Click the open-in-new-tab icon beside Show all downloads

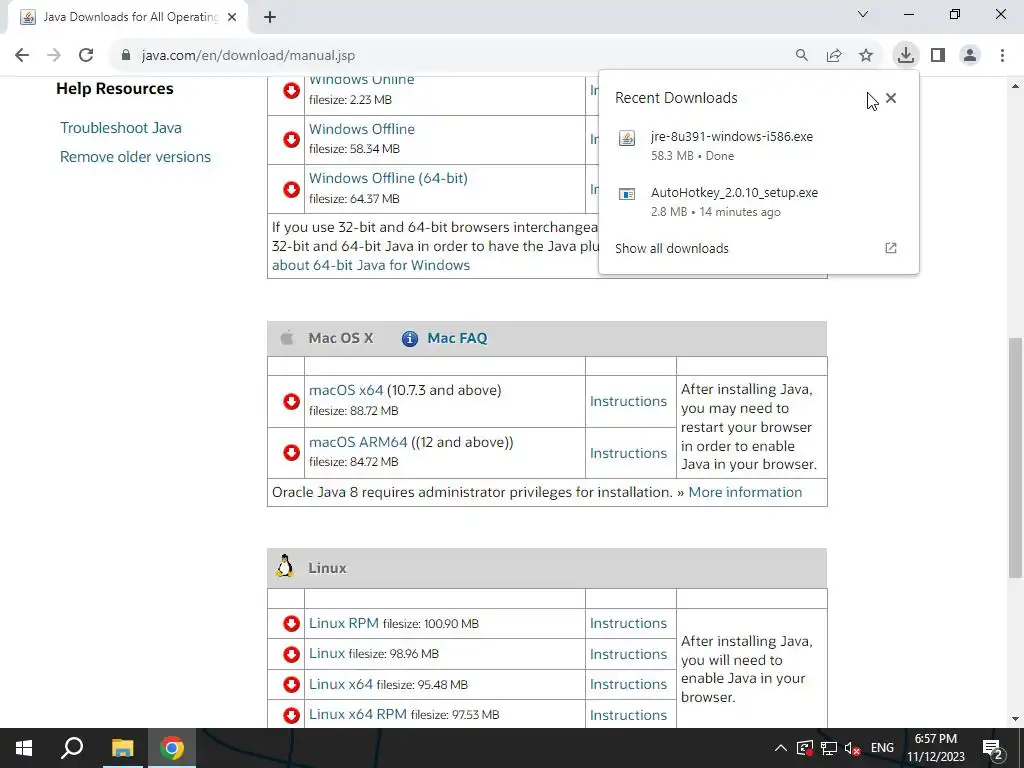(891, 248)
